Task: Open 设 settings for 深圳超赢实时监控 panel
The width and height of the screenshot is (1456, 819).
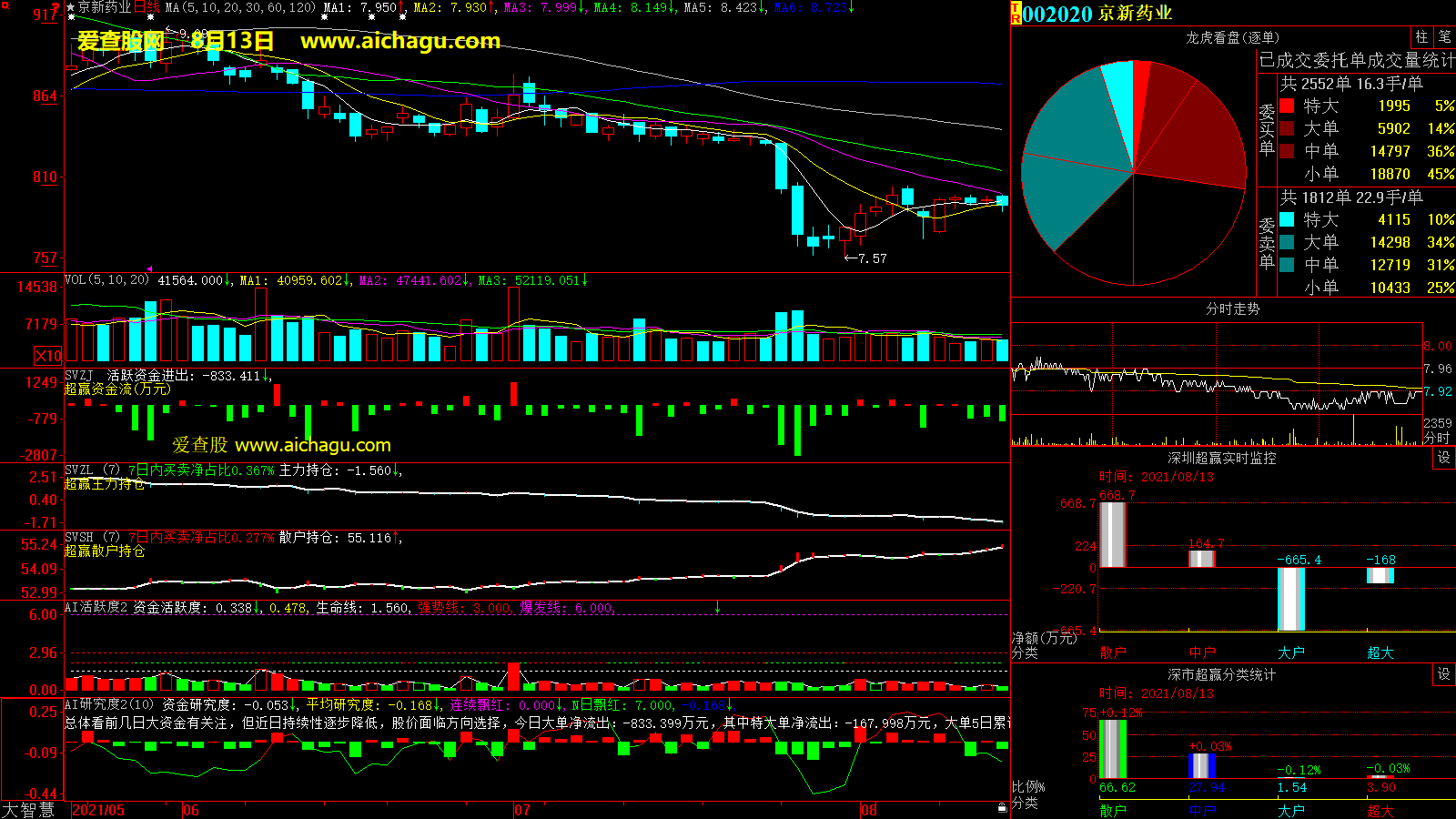Action: (x=1443, y=458)
